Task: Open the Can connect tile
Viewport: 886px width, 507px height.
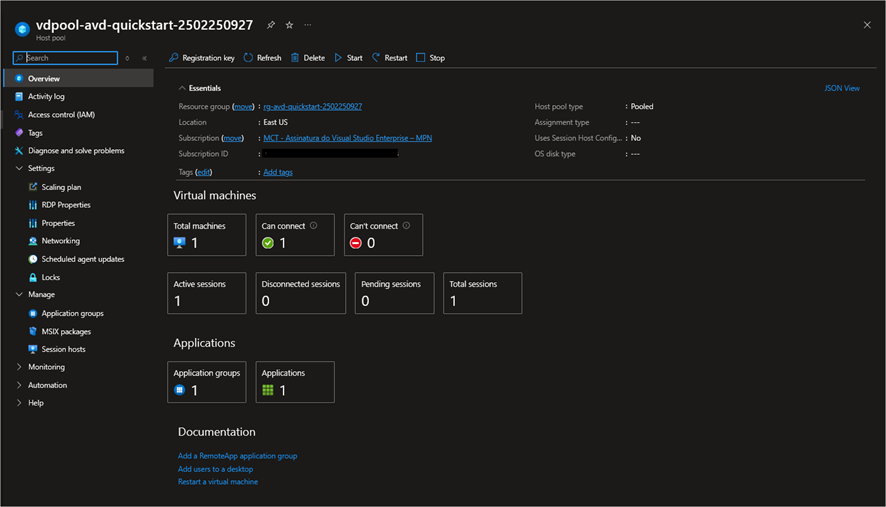Action: (295, 235)
